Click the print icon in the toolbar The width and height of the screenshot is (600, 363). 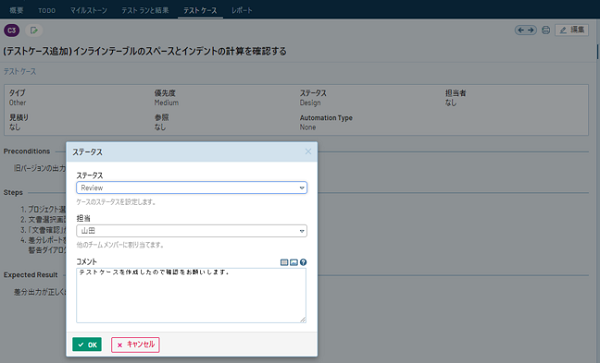pyautogui.click(x=546, y=30)
